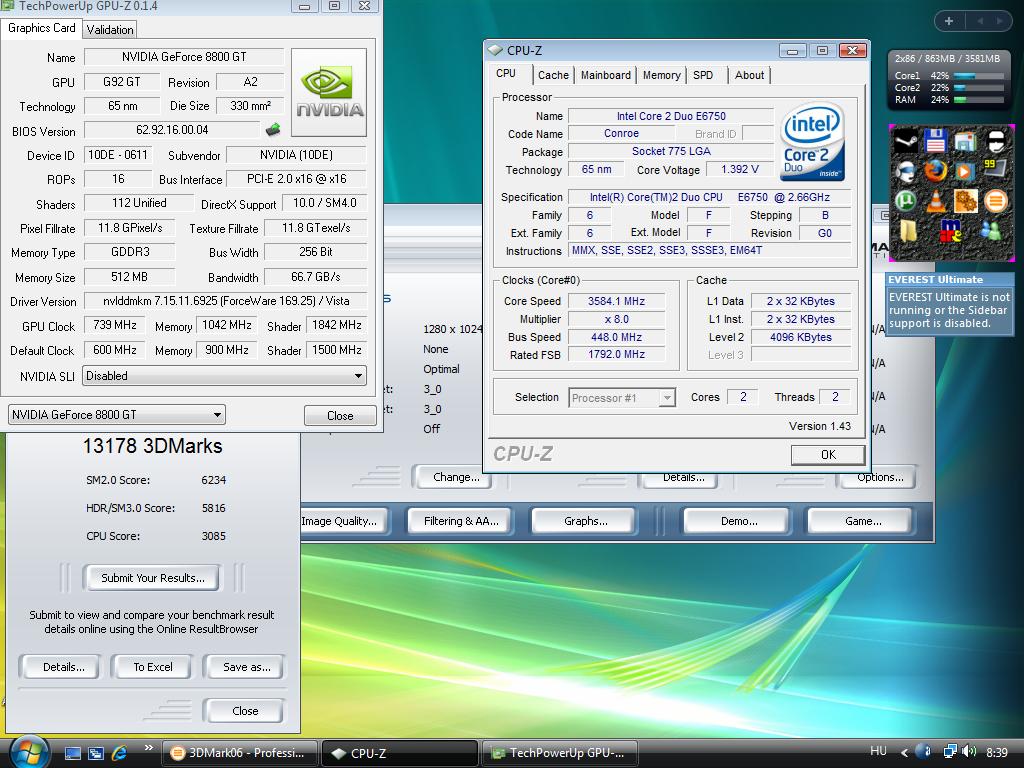Click Close in the GPU-Z window

[340, 415]
